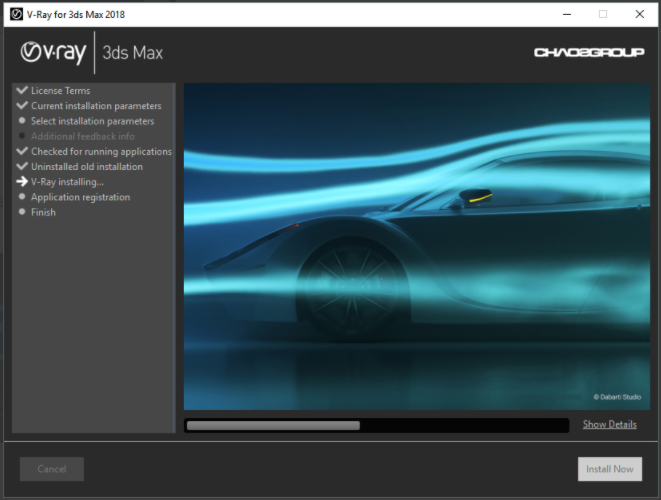Minimize the installer window
661x500 pixels.
567,14
